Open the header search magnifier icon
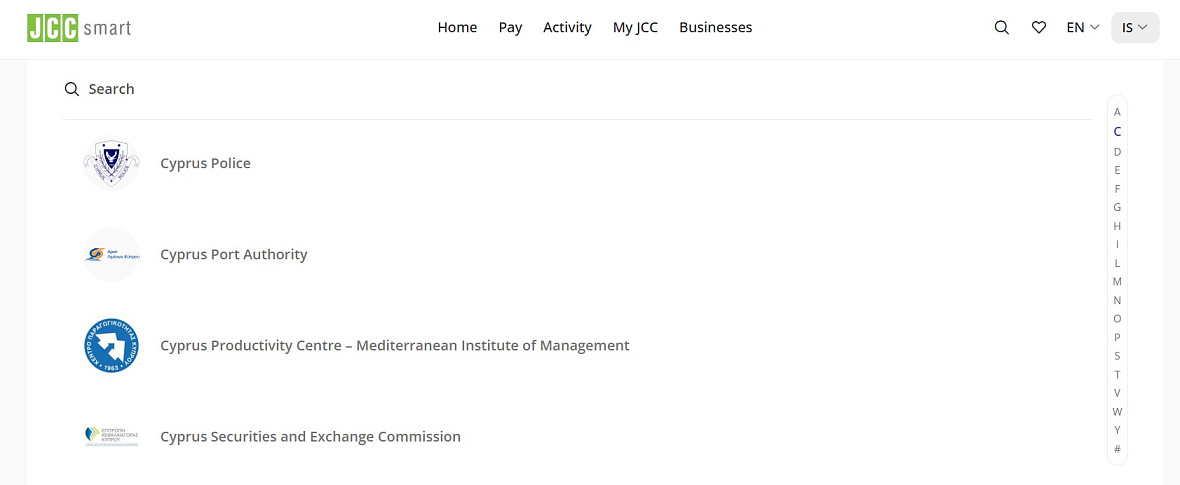The height and width of the screenshot is (485, 1180). [1002, 28]
